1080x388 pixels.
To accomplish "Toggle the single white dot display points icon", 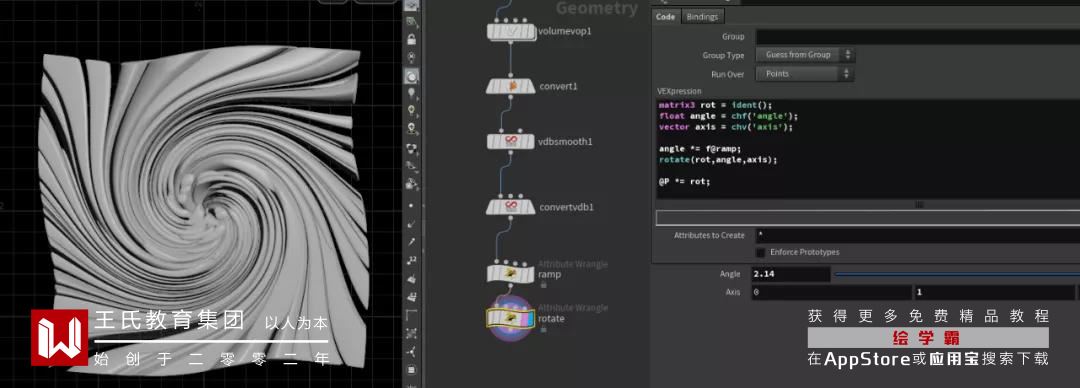I will 412,205.
